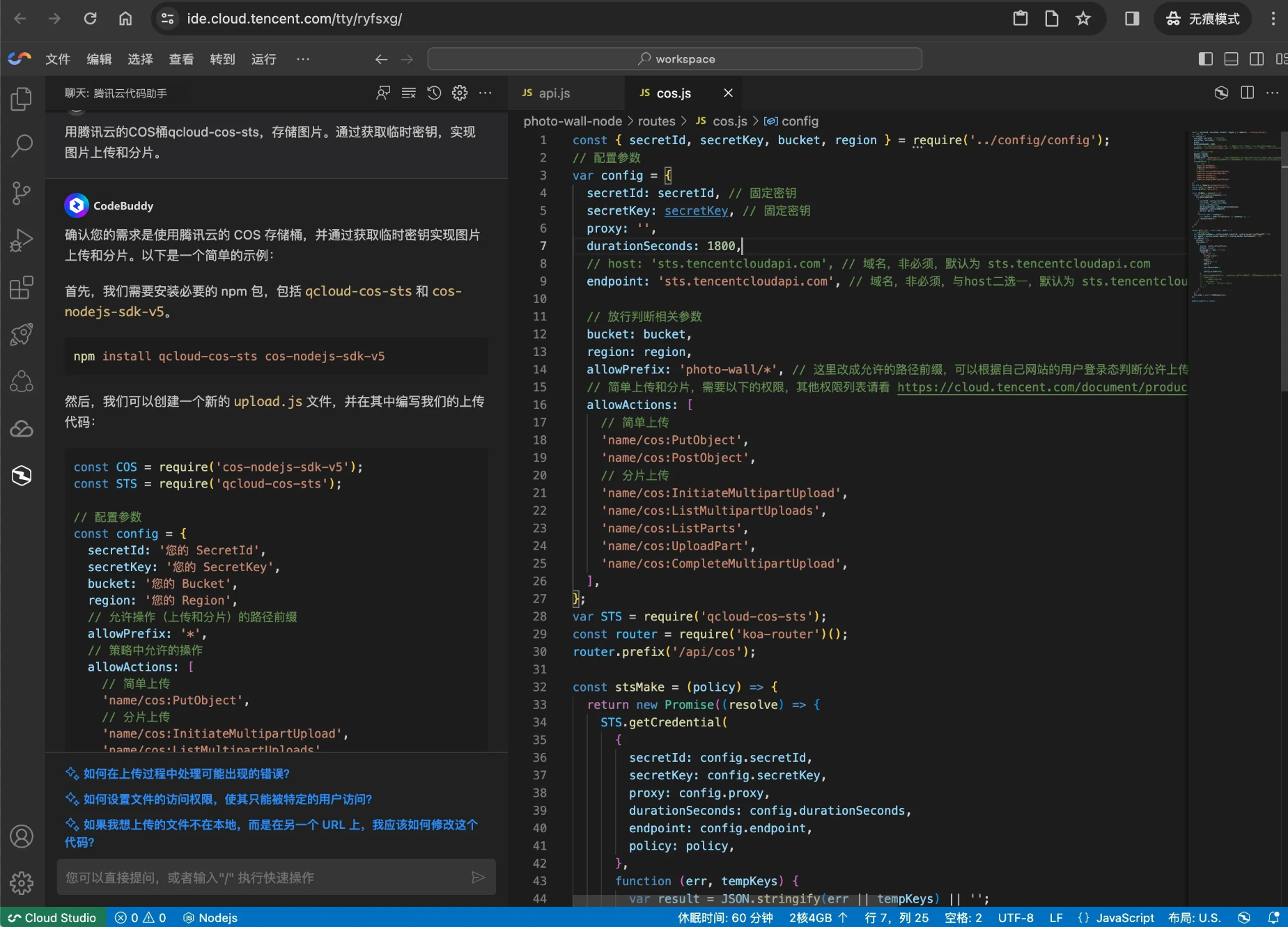The image size is (1288, 927).
Task: Open chat settings gear icon
Action: tap(460, 93)
